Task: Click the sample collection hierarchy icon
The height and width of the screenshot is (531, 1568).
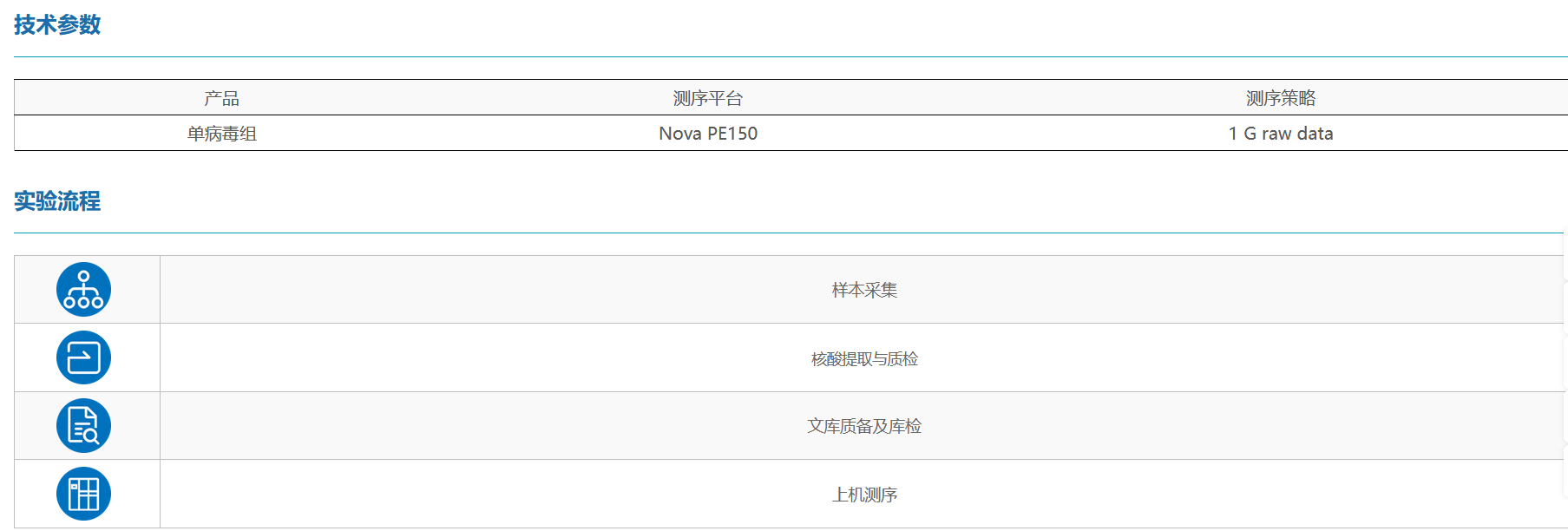Action: 83,290
